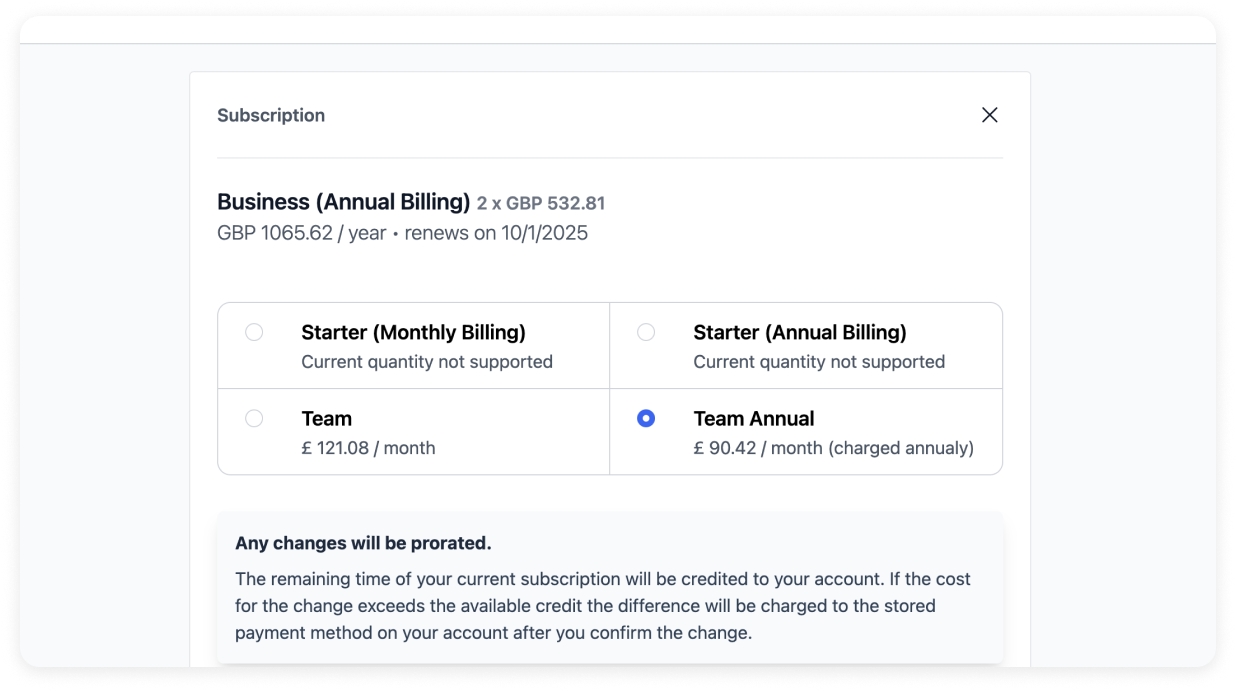Click the GBP 1065.62 / year total
Image resolution: width=1236 pixels, height=691 pixels.
pyautogui.click(x=301, y=233)
